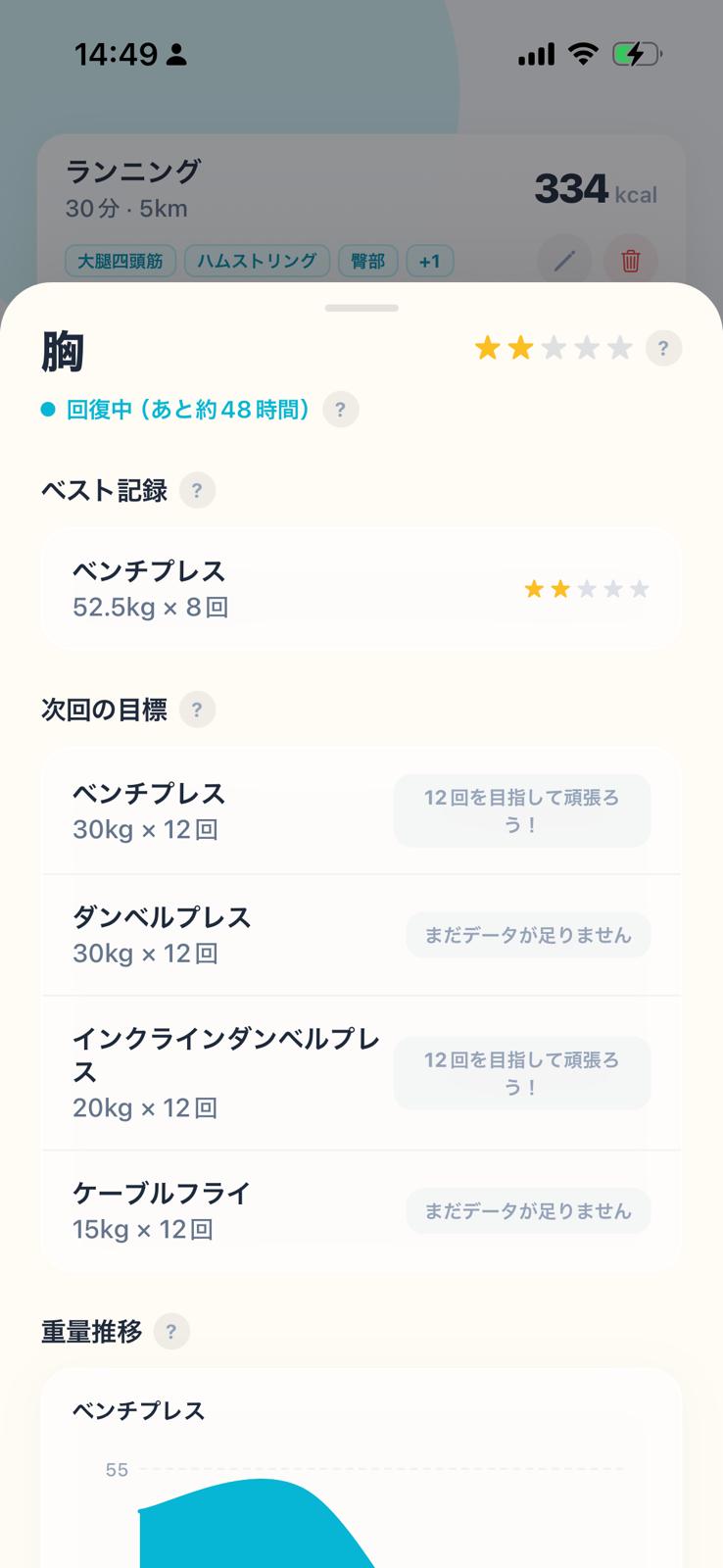Open the 重量推移 help icon
723x1568 pixels.
click(x=171, y=1332)
